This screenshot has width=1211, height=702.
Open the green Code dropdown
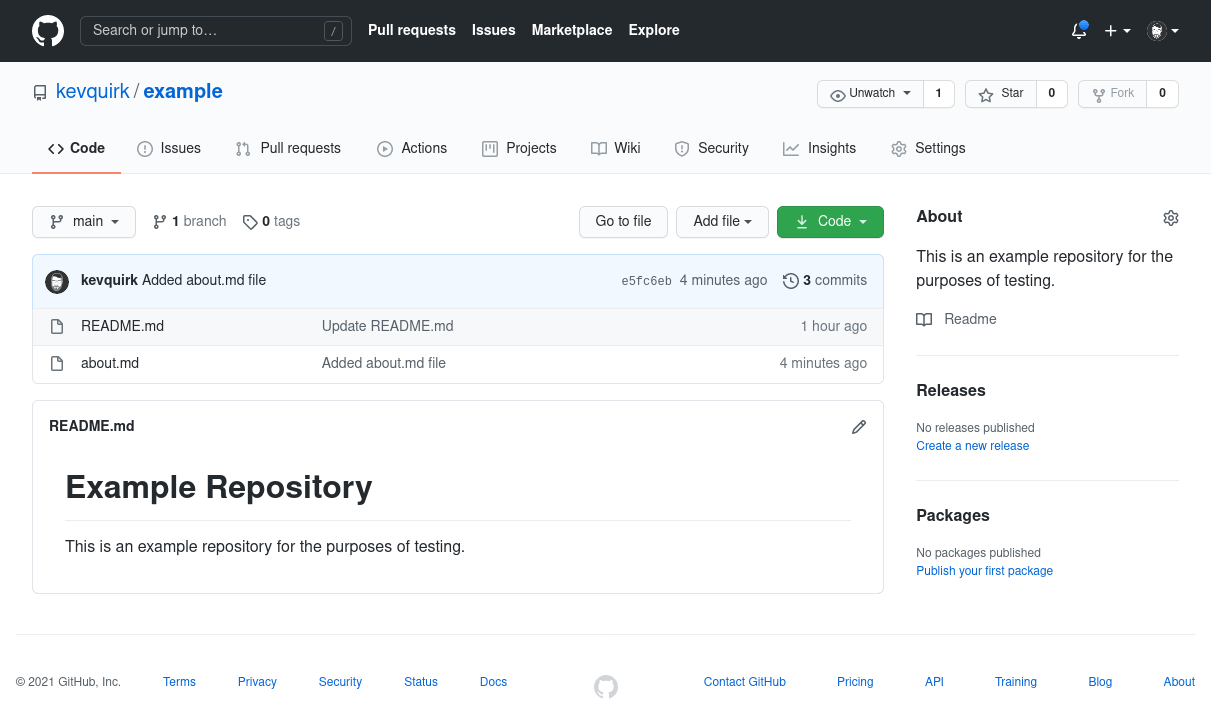[x=830, y=221]
